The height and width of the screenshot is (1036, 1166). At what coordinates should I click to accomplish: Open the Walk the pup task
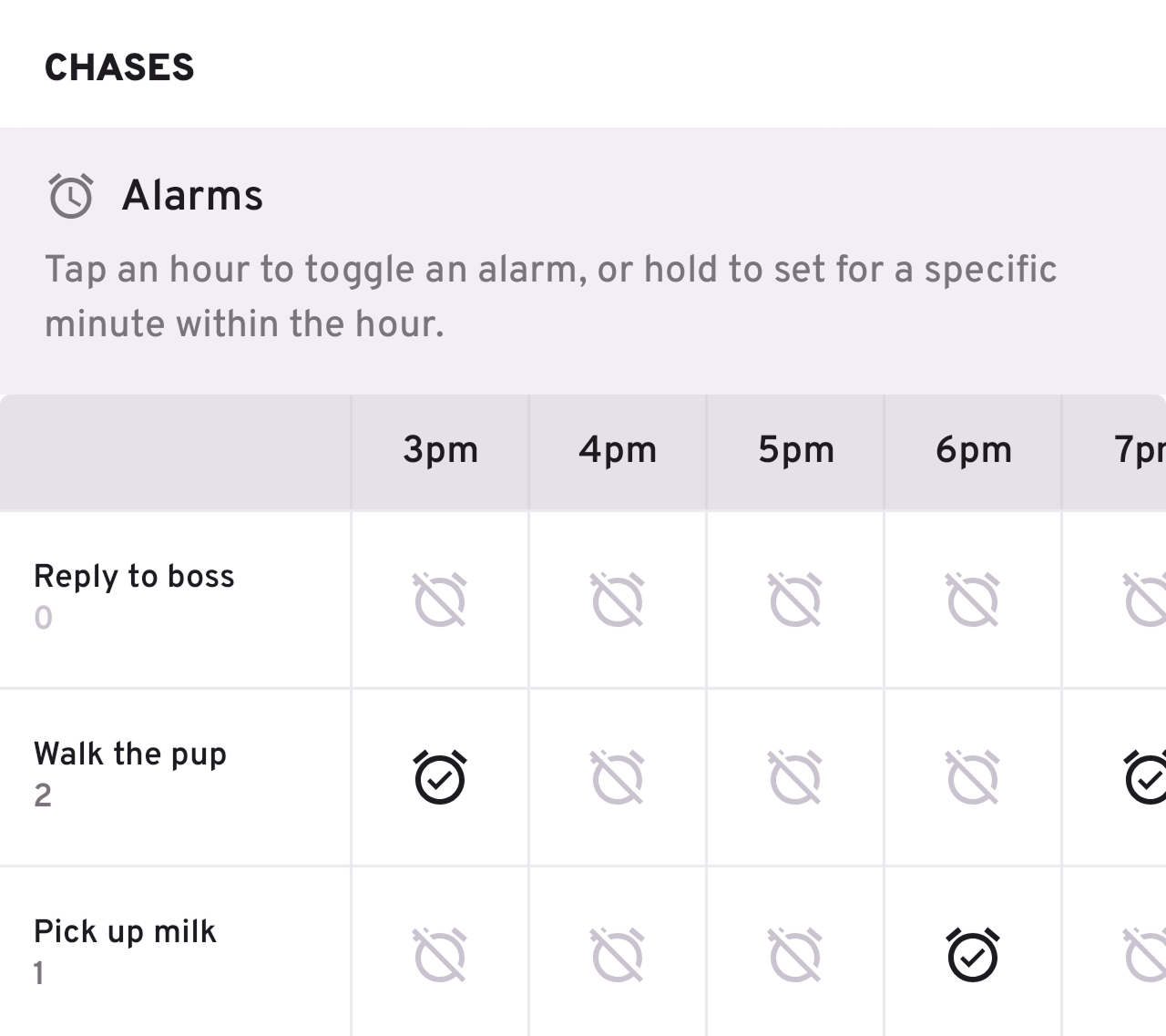(129, 754)
